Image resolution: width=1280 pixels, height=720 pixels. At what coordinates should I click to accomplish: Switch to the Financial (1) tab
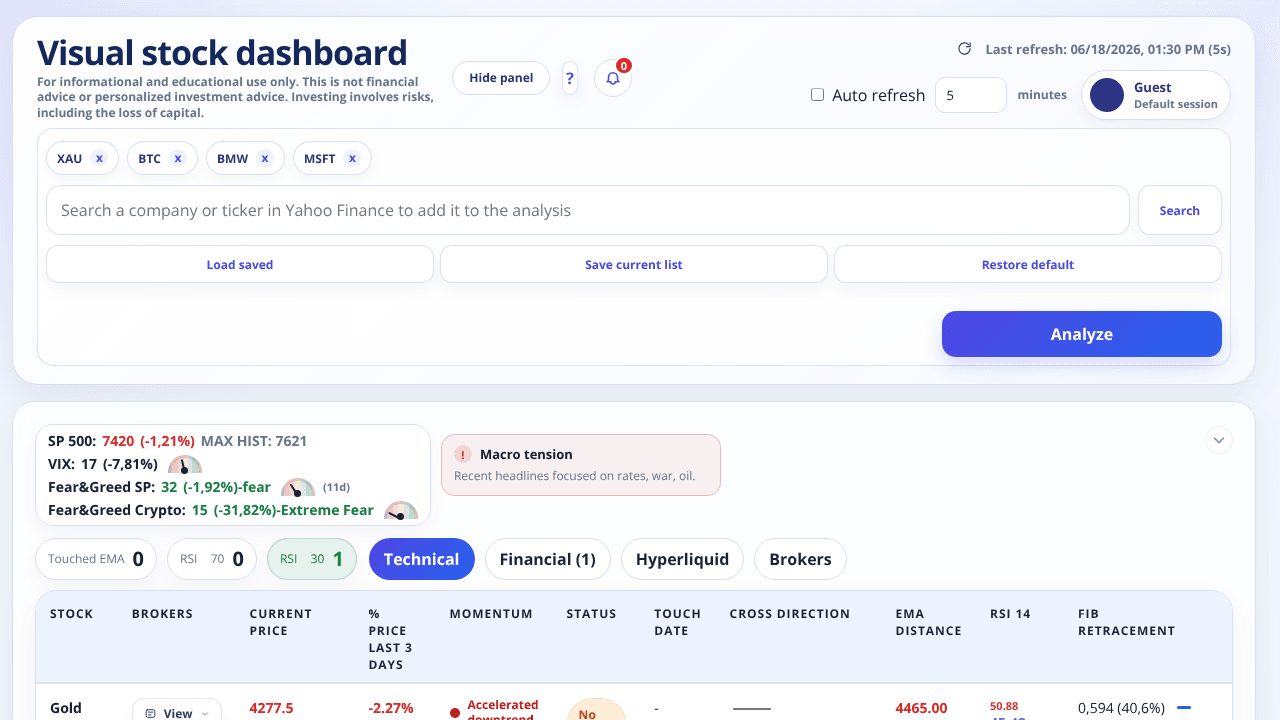click(547, 559)
